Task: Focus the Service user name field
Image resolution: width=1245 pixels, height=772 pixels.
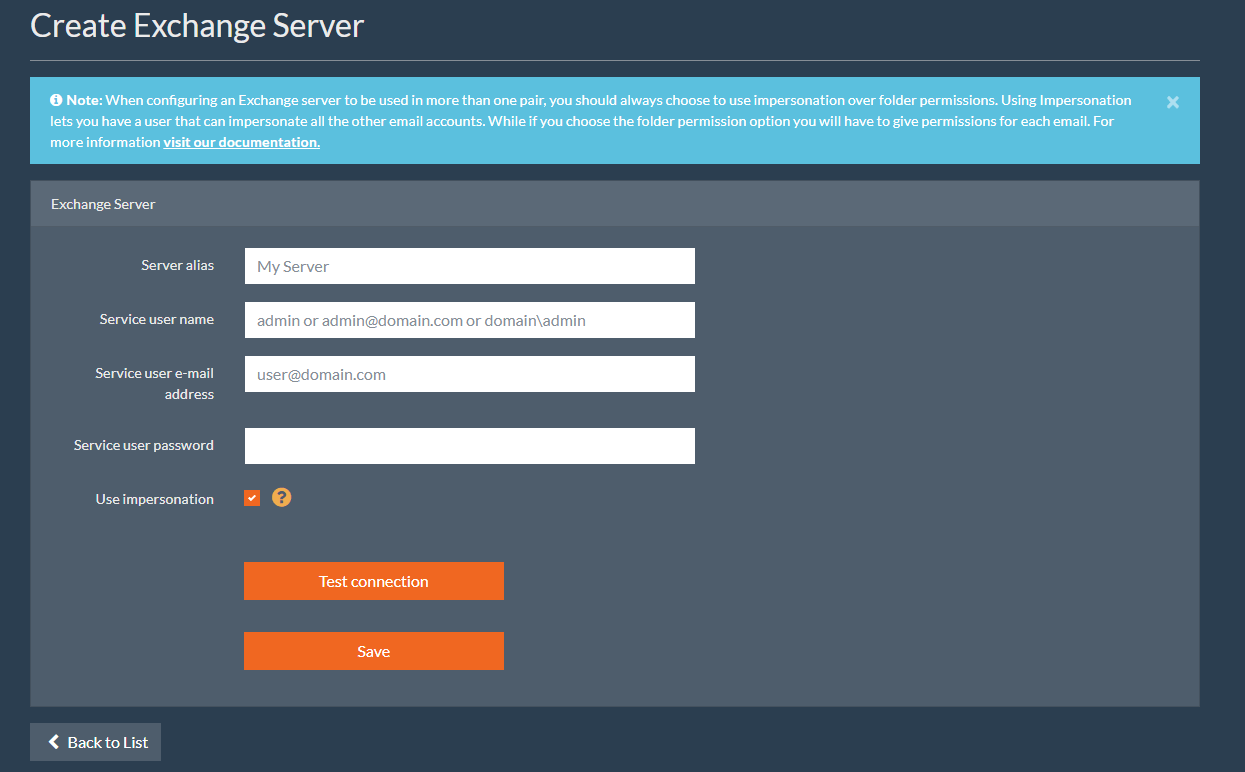Action: (469, 320)
